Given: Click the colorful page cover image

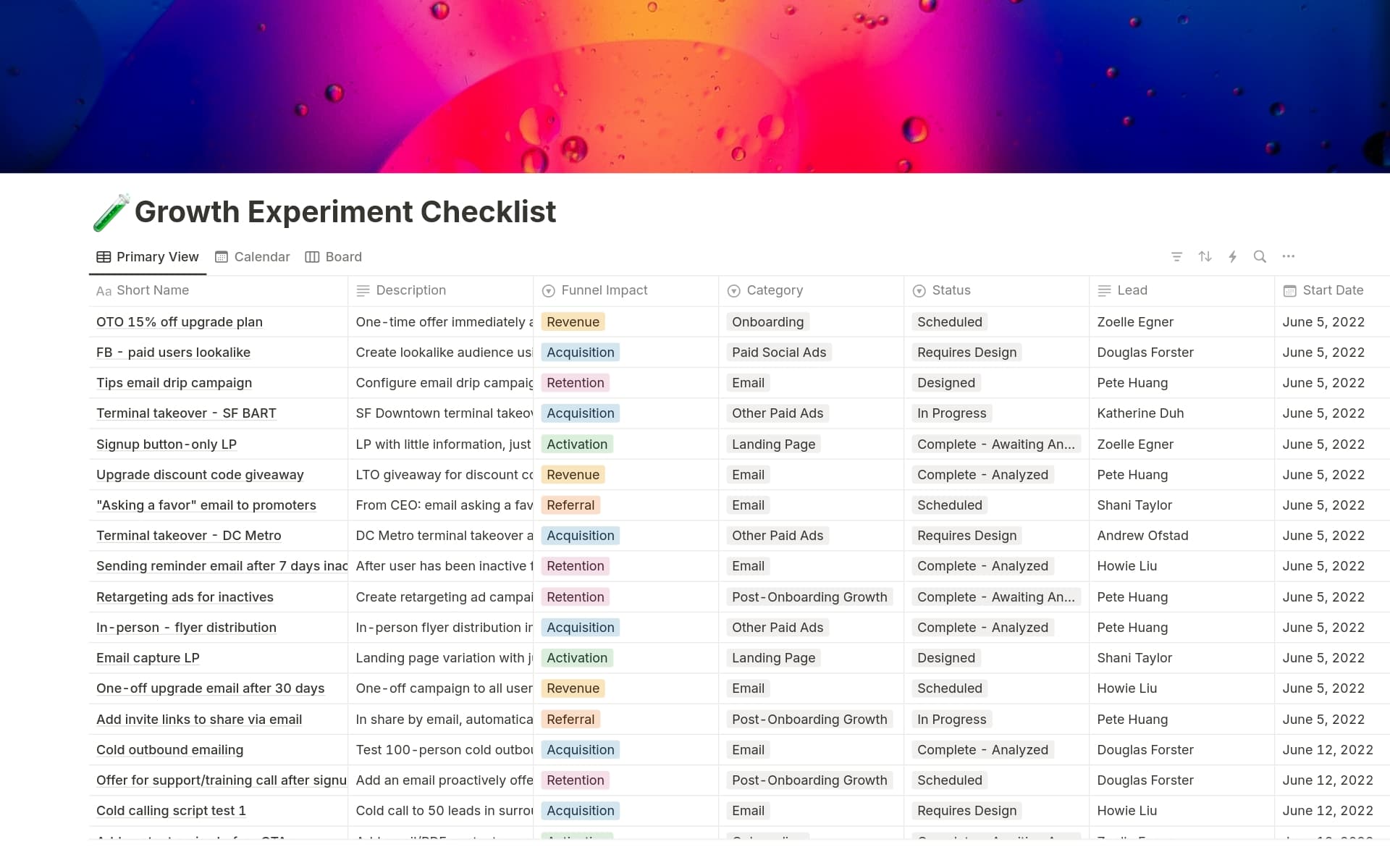Looking at the screenshot, I should pyautogui.click(x=695, y=87).
